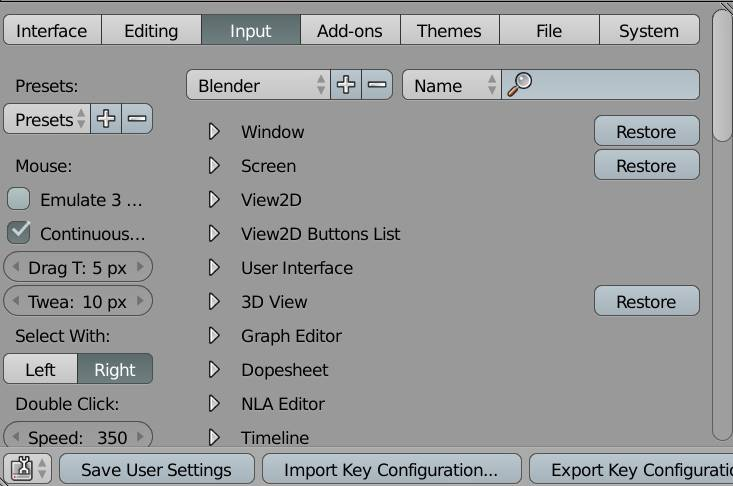This screenshot has width=733, height=486.
Task: Click the minus icon next to Presets dropdown
Action: click(x=137, y=120)
